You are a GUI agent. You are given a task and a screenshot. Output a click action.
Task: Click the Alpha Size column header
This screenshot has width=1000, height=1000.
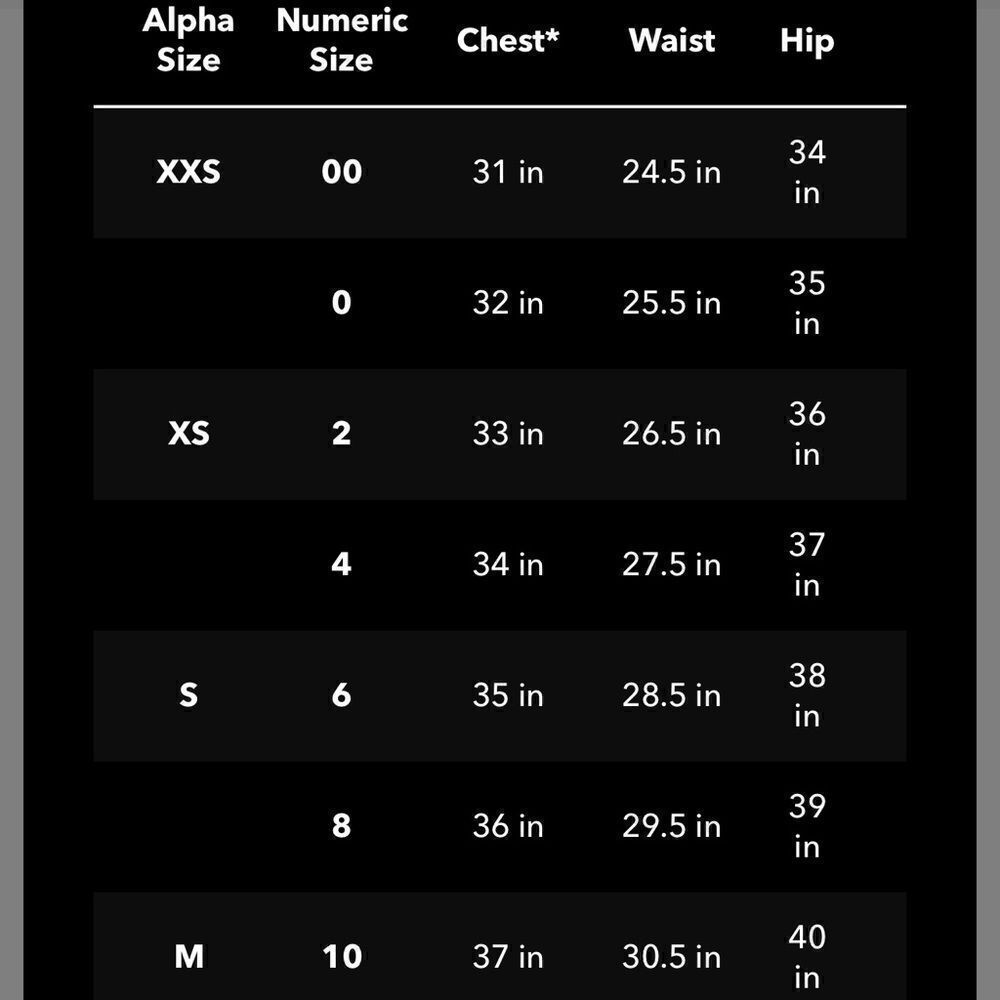188,40
